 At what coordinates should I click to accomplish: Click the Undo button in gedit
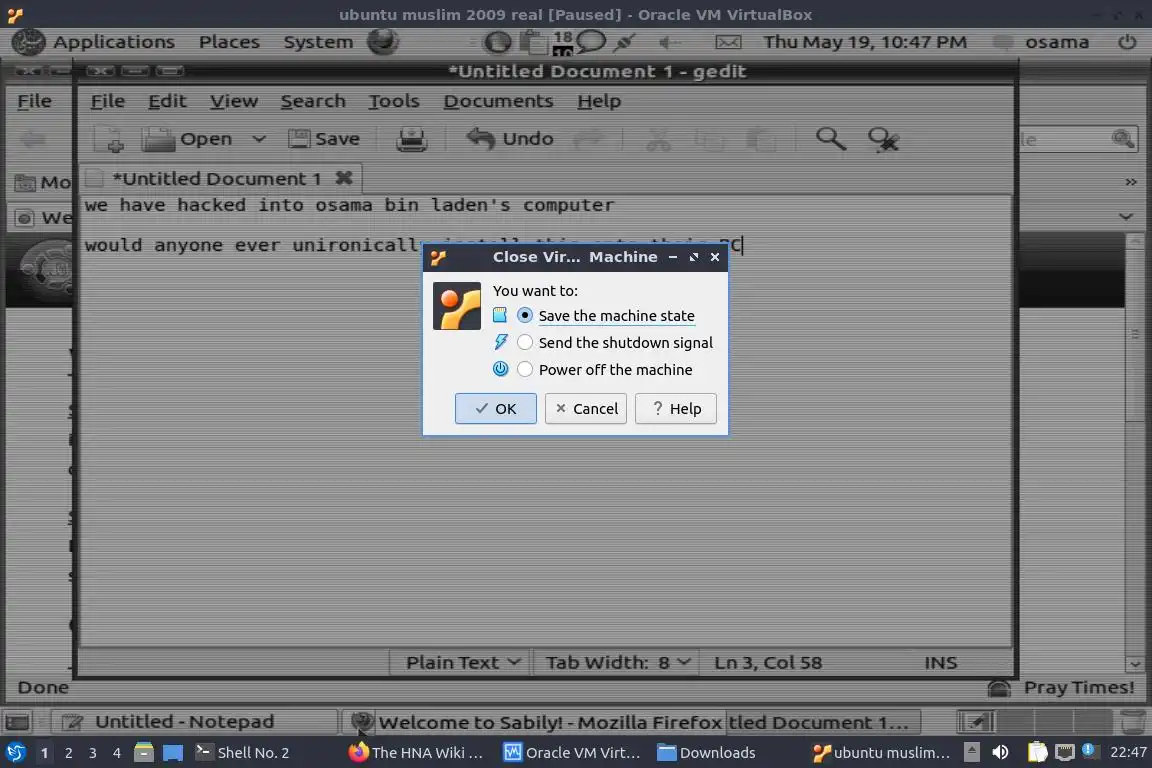[x=510, y=138]
